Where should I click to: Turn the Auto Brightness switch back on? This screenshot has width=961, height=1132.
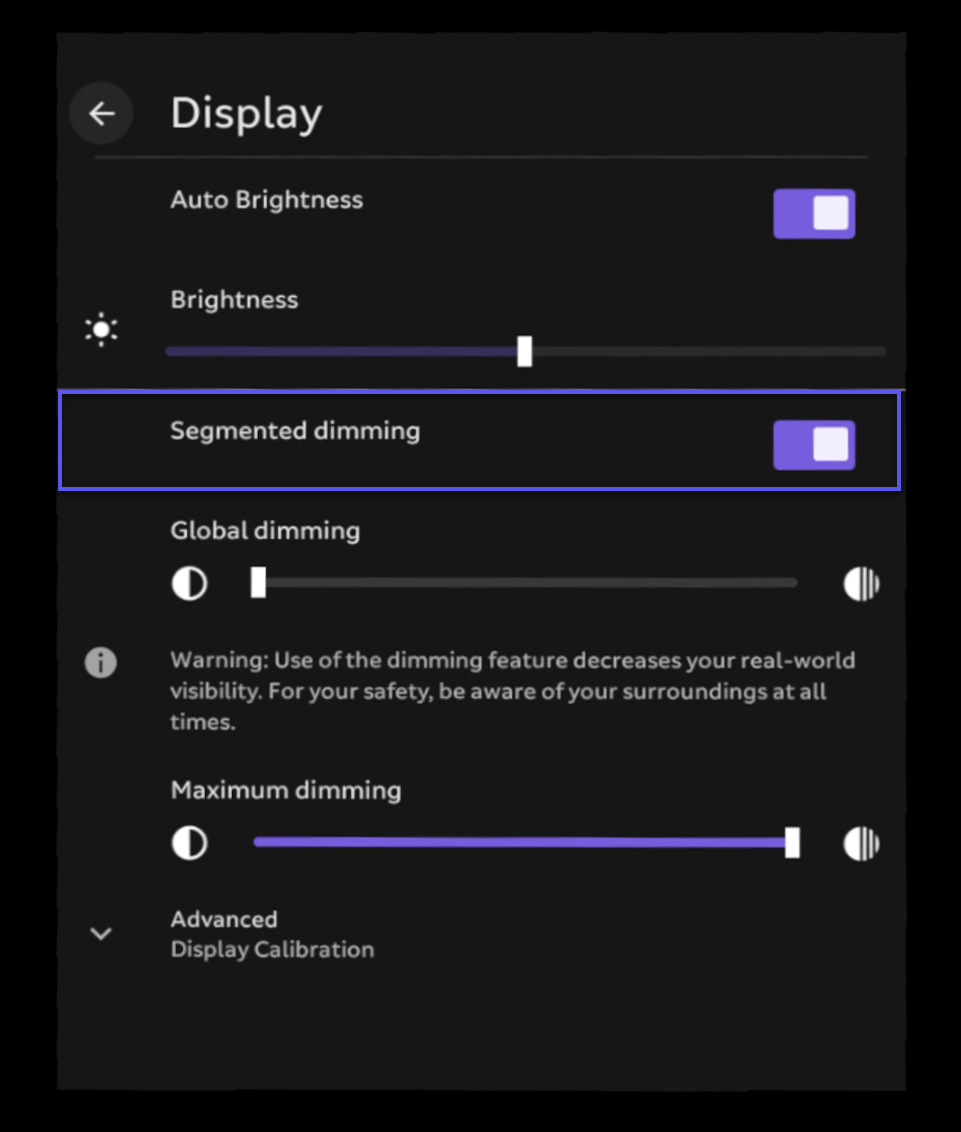point(814,213)
